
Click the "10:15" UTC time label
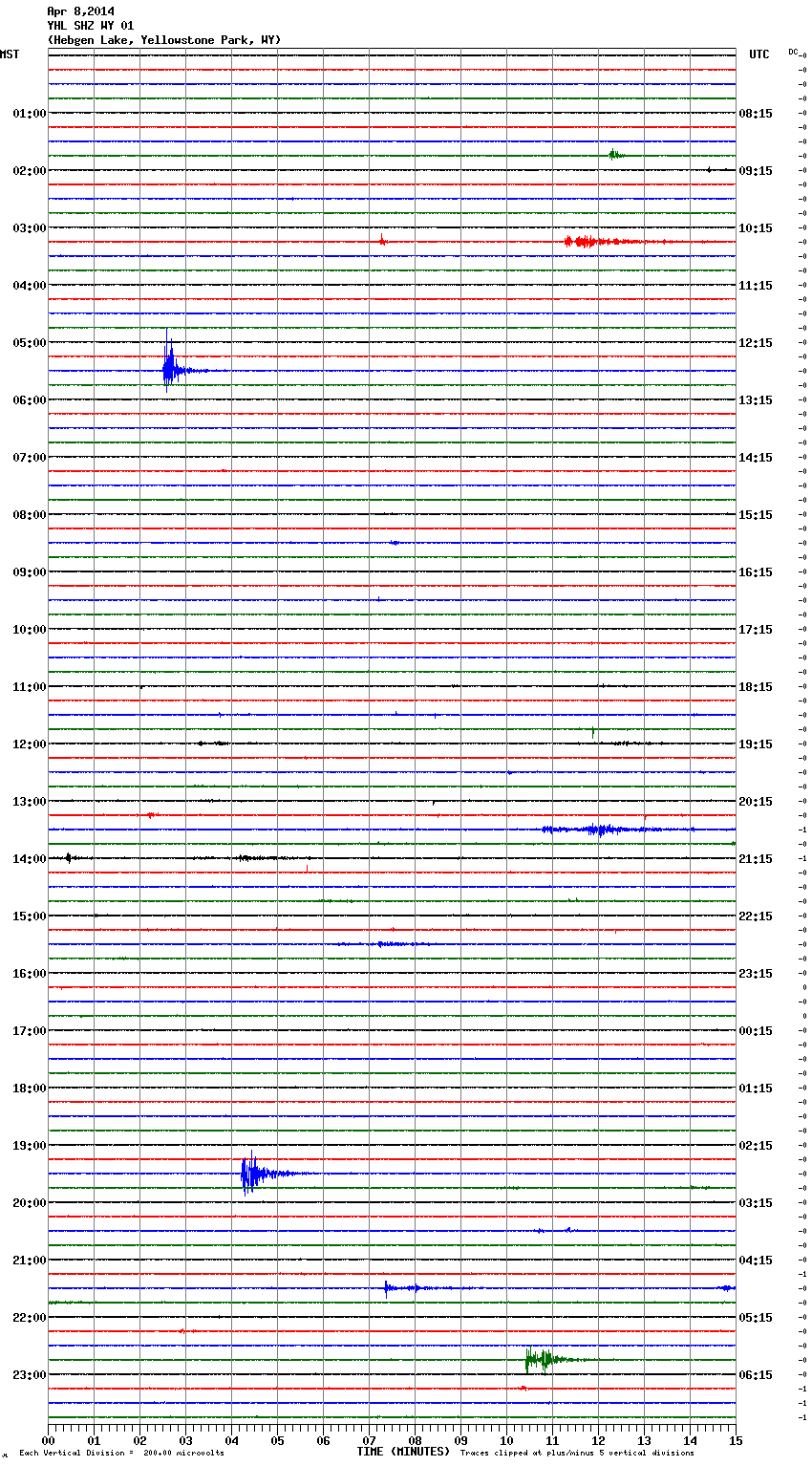(756, 228)
